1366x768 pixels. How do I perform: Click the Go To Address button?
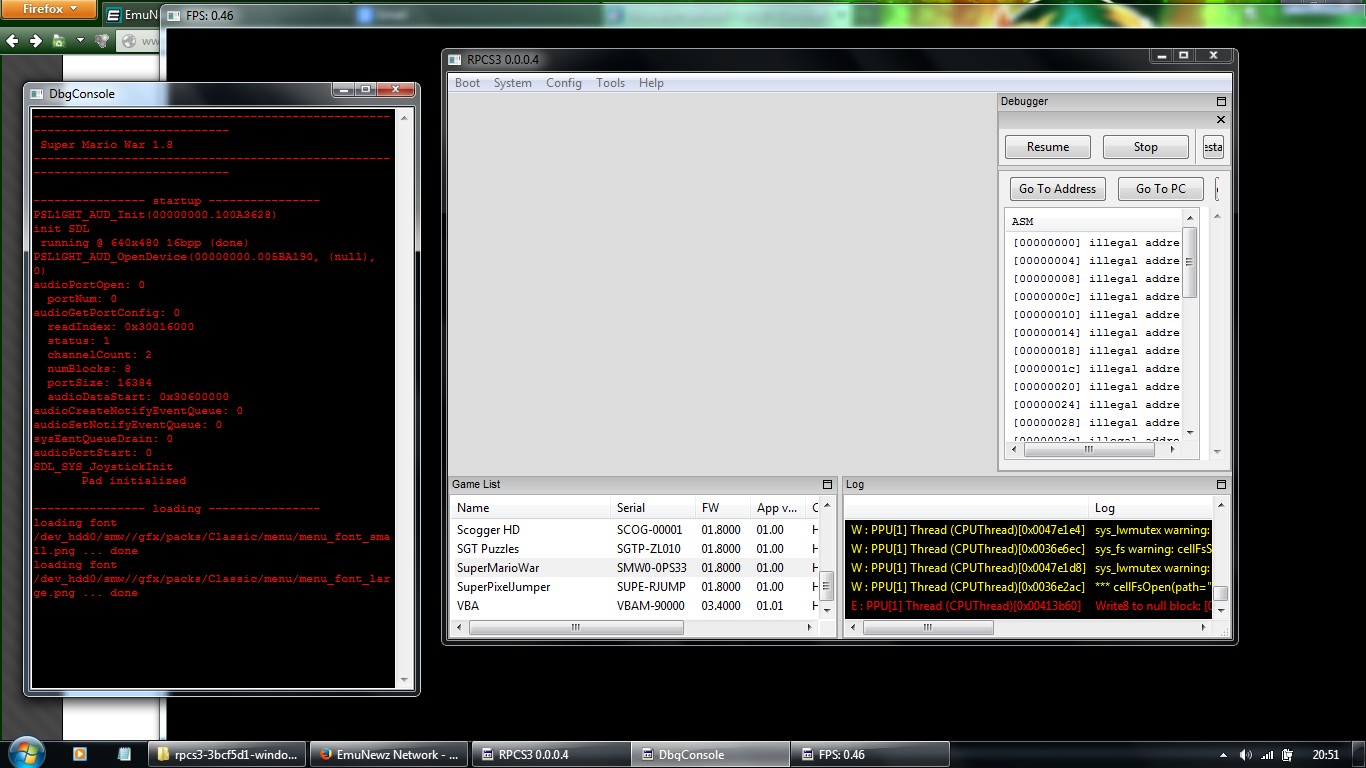coord(1057,189)
